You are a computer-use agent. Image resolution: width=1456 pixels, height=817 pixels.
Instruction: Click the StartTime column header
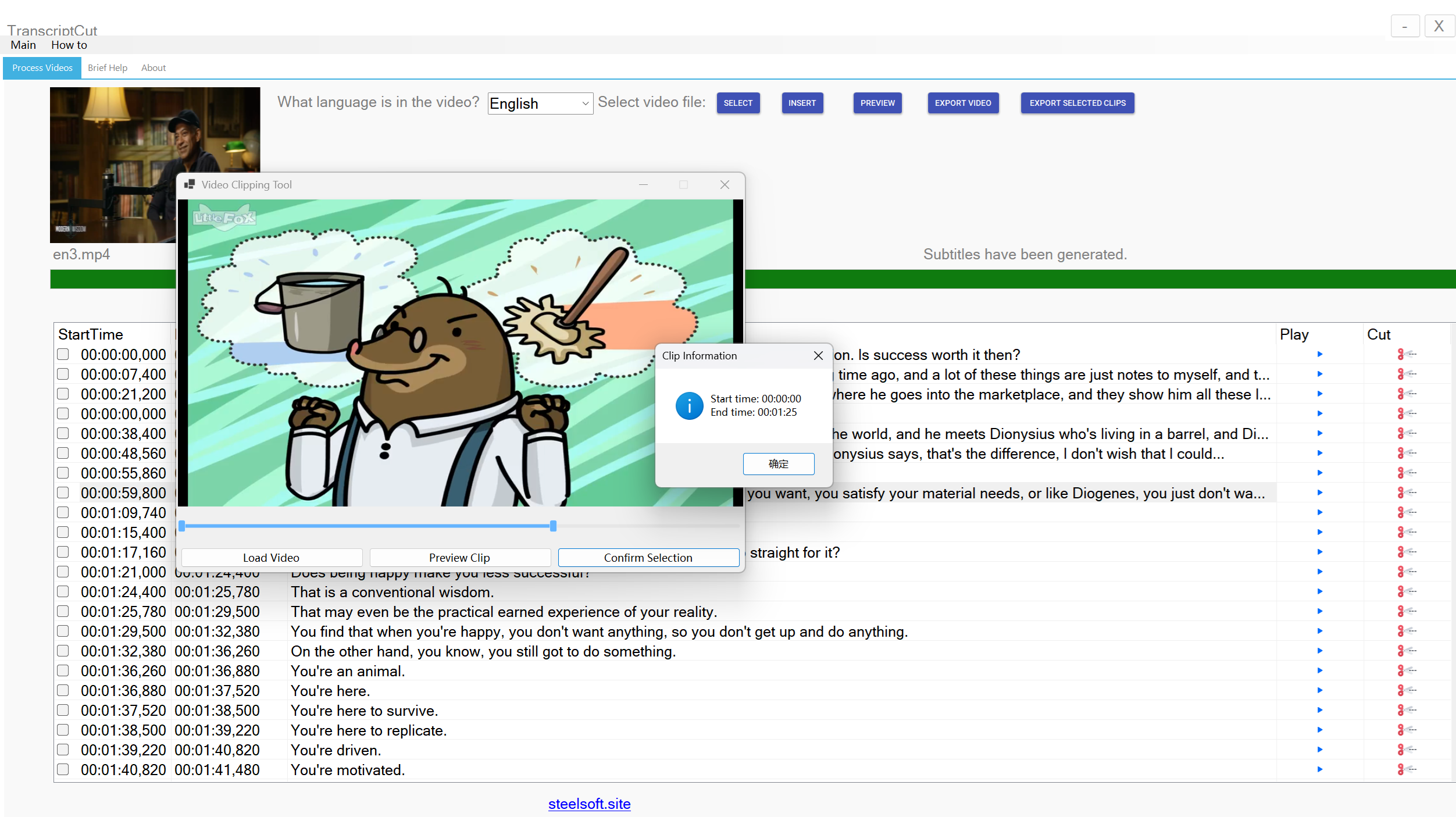[x=91, y=334]
